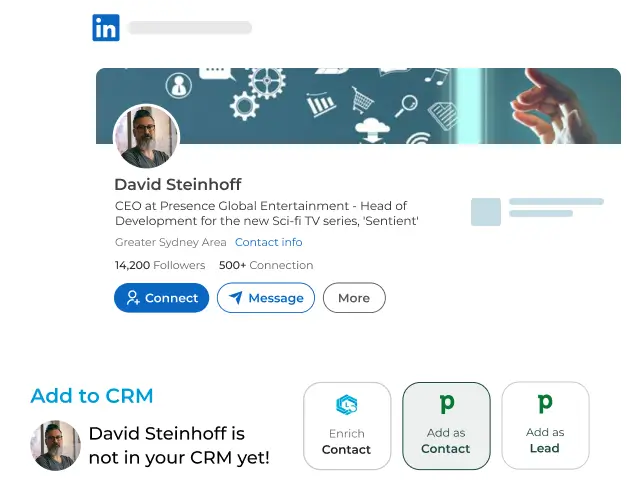The height and width of the screenshot is (499, 643).
Task: Click the light blue company placeholder square
Action: coord(486,212)
